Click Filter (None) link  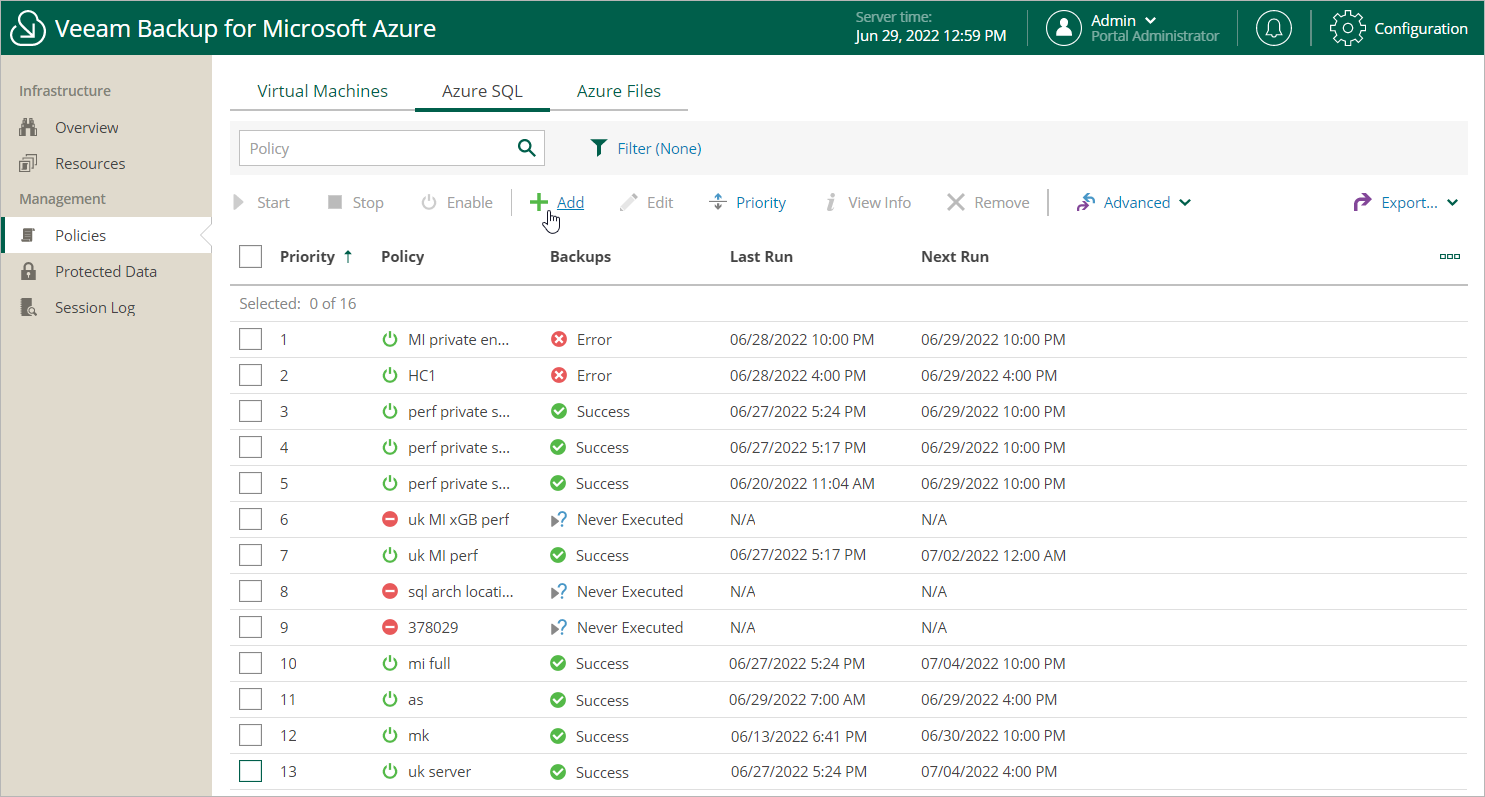(659, 148)
